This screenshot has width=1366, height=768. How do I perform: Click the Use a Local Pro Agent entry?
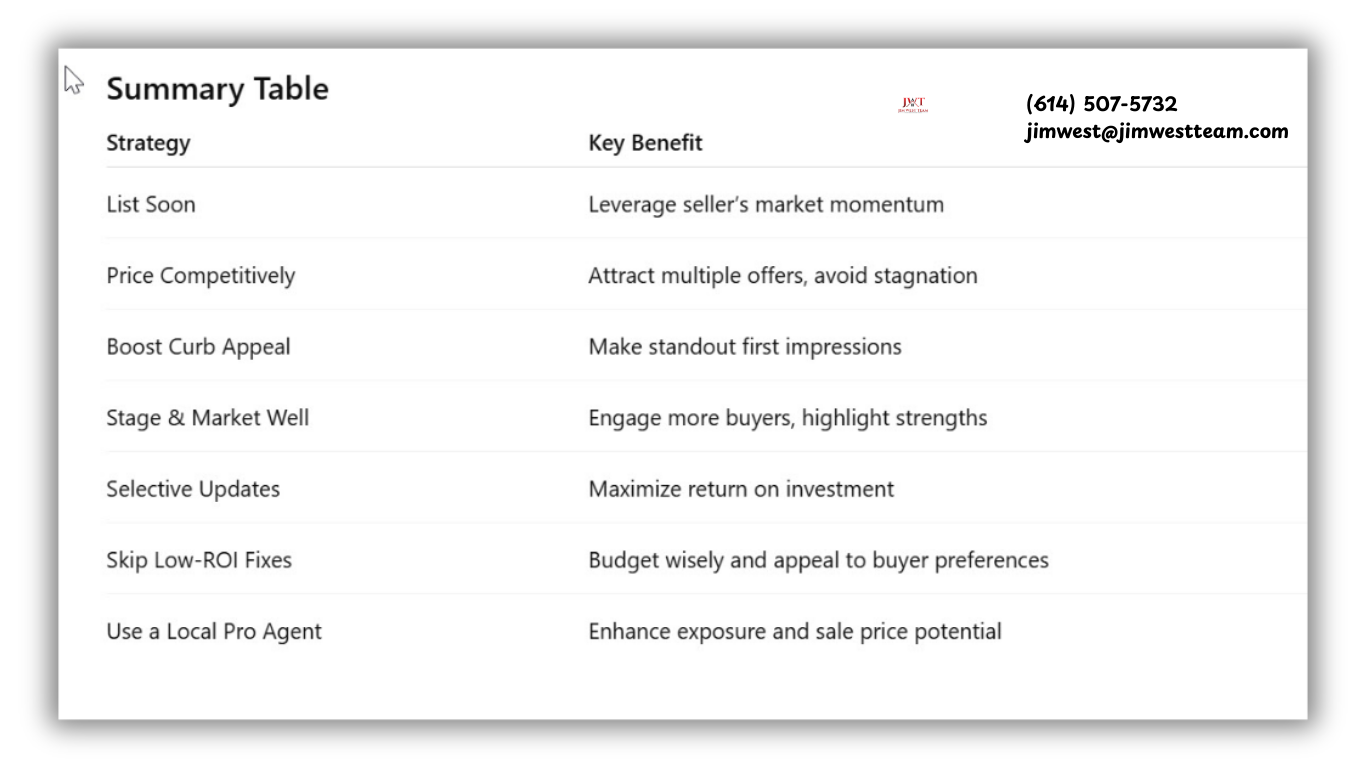pyautogui.click(x=214, y=632)
